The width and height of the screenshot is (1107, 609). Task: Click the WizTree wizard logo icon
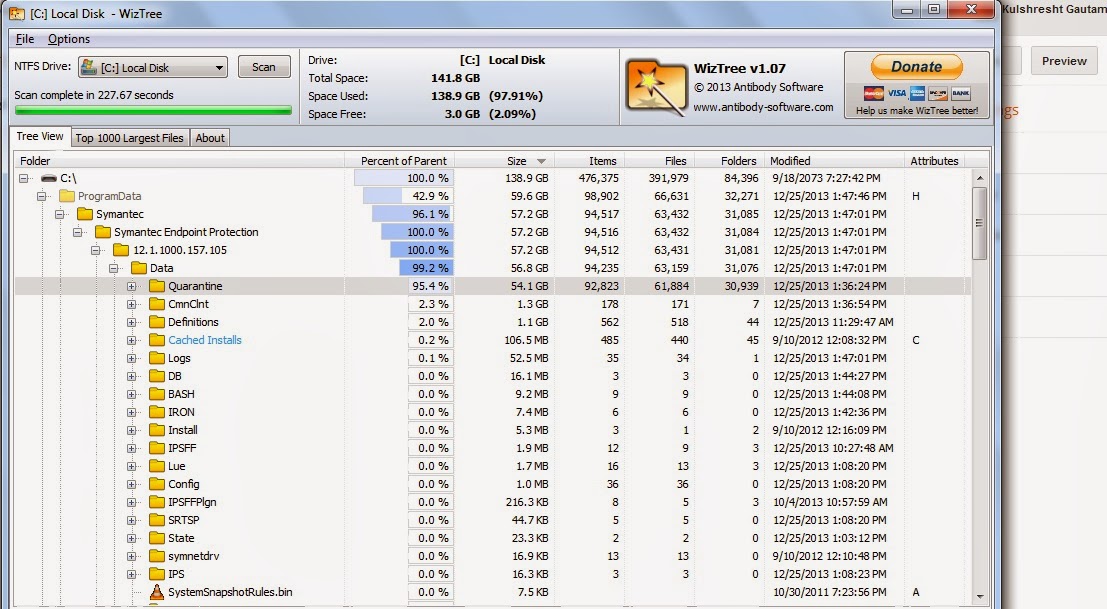(x=657, y=88)
